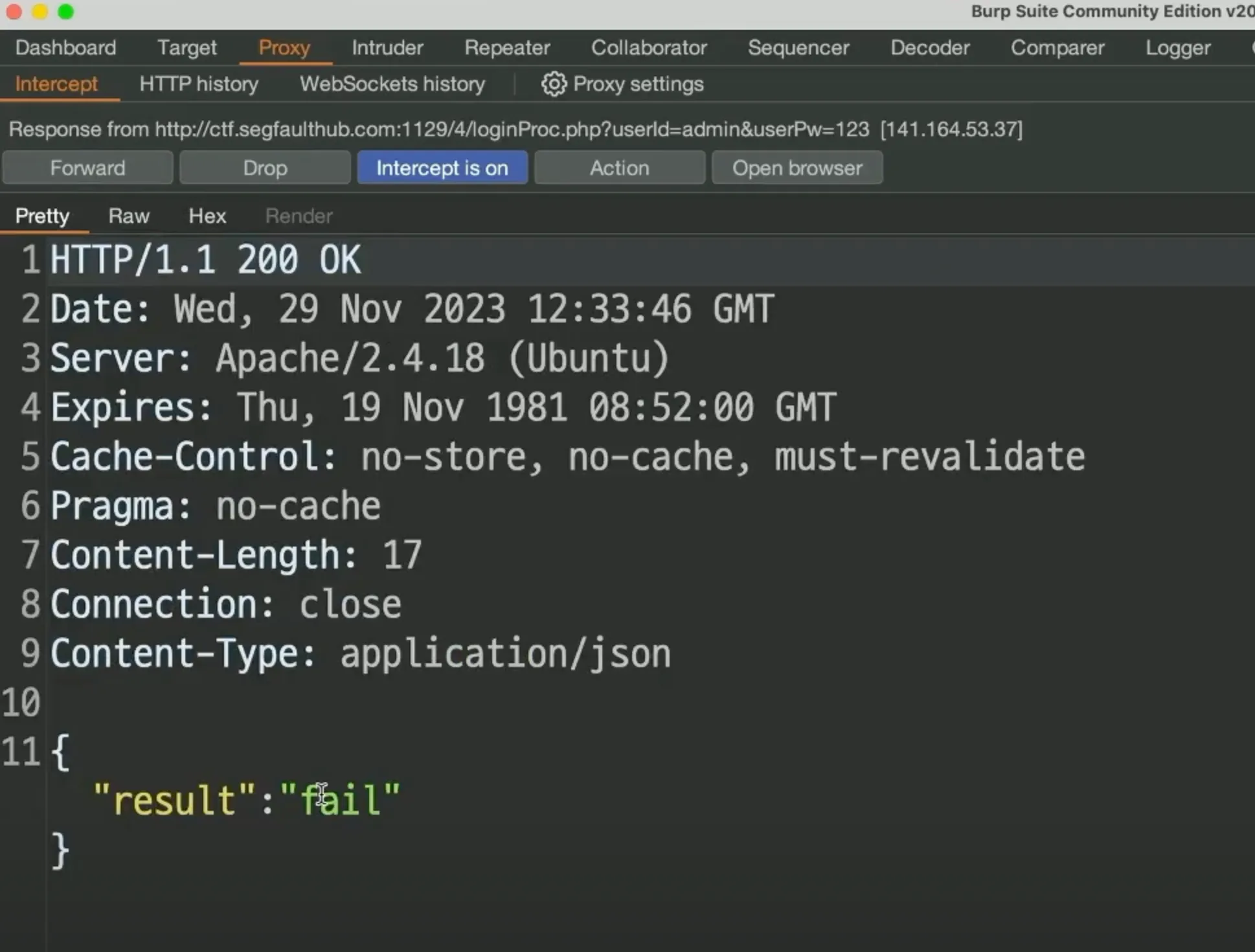Open the Action dropdown menu

pyautogui.click(x=619, y=168)
